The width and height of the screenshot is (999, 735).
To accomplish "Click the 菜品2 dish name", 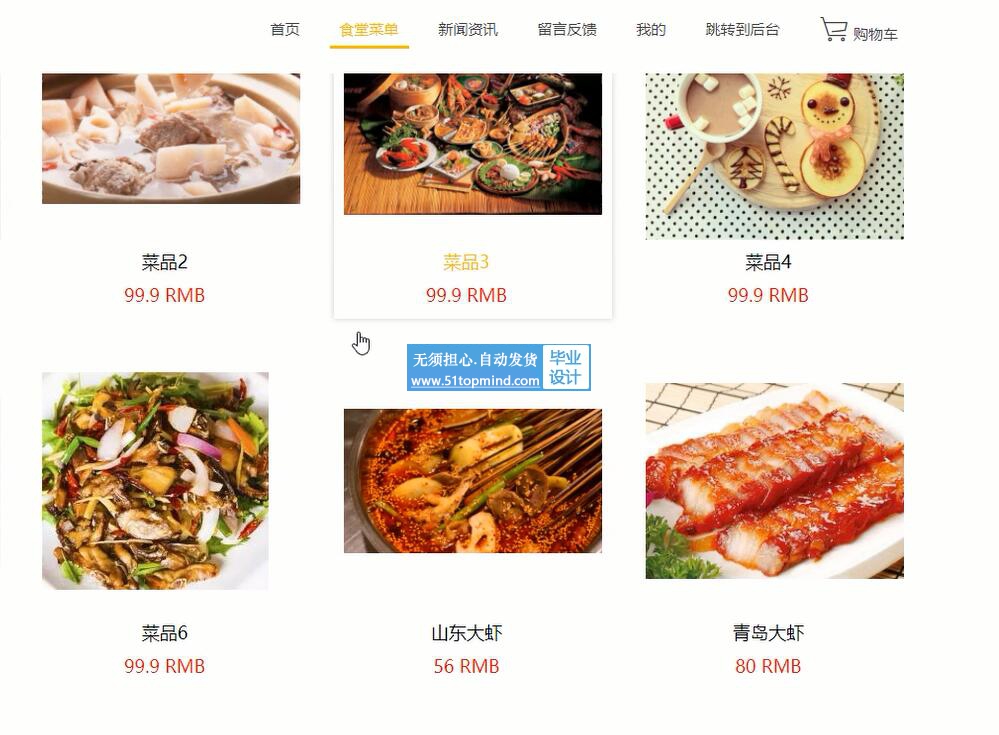I will 164,262.
